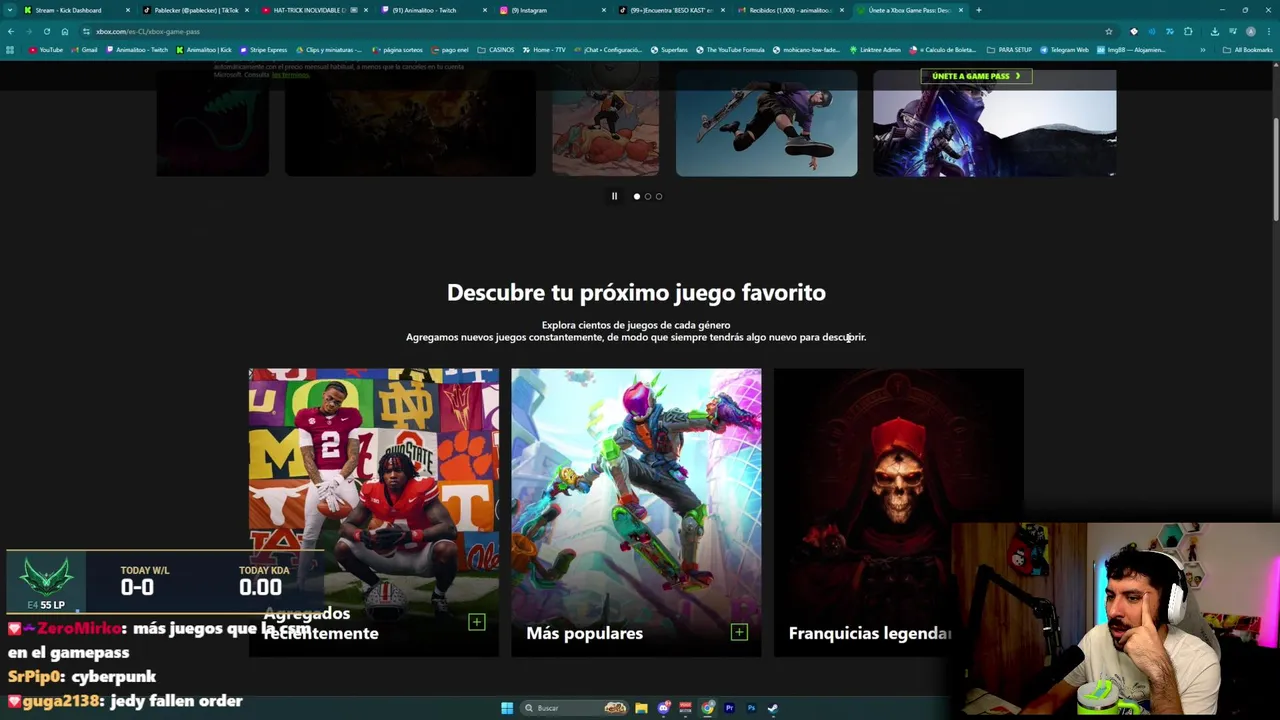1280x720 pixels.
Task: Open the Chrome three-dot menu
Action: click(x=1268, y=31)
